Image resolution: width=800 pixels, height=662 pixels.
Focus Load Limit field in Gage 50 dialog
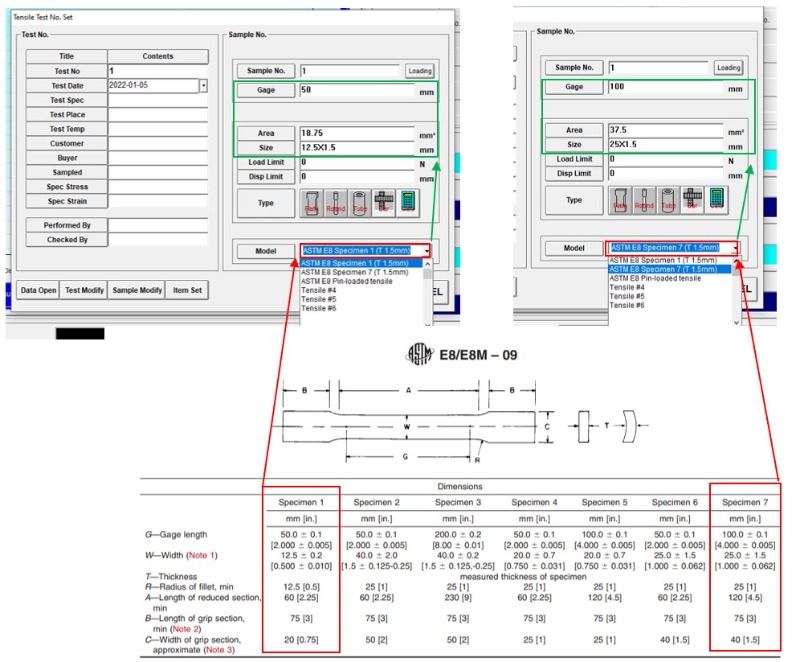(x=357, y=162)
